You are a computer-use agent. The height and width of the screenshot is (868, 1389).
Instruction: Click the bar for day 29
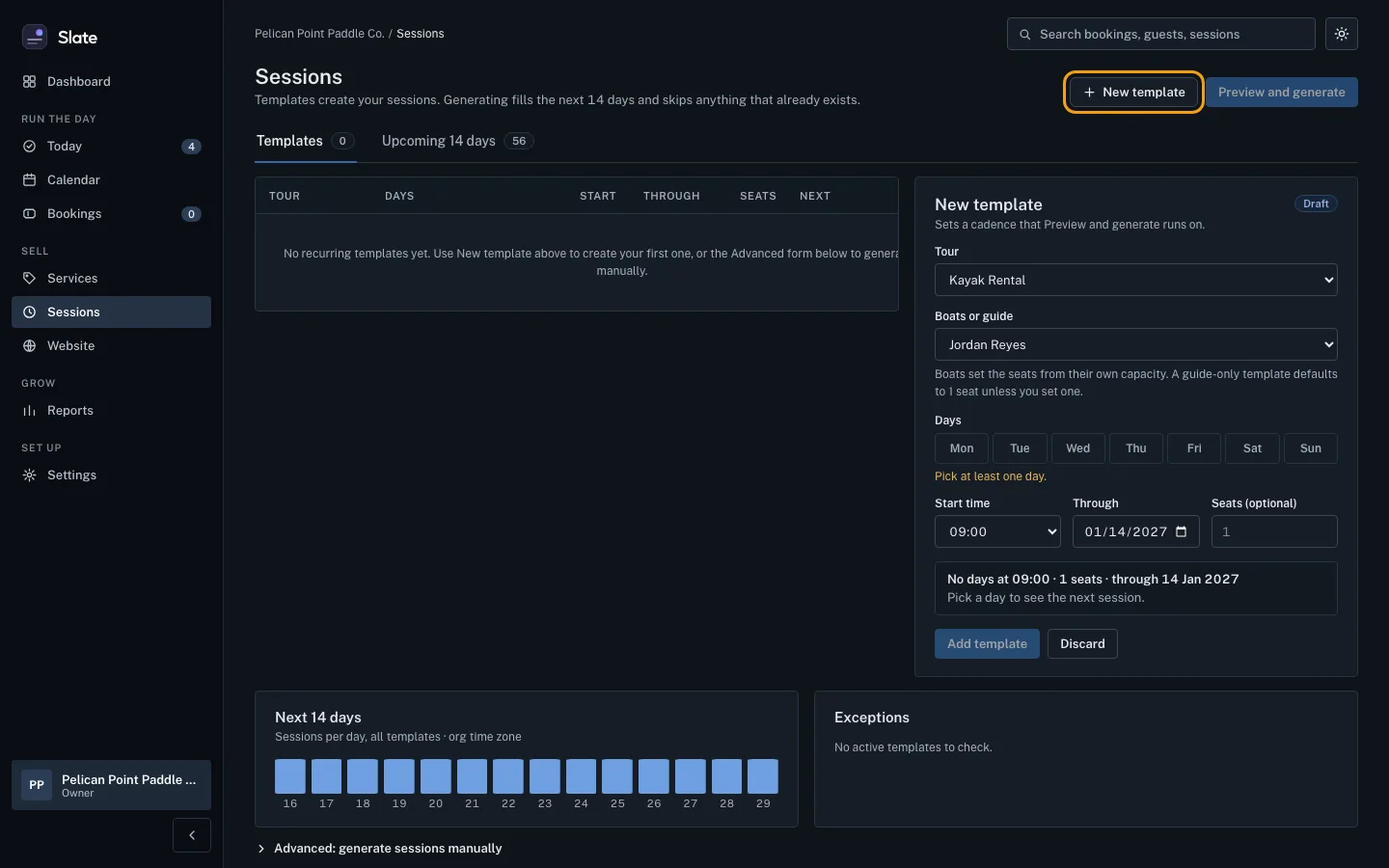tap(763, 776)
